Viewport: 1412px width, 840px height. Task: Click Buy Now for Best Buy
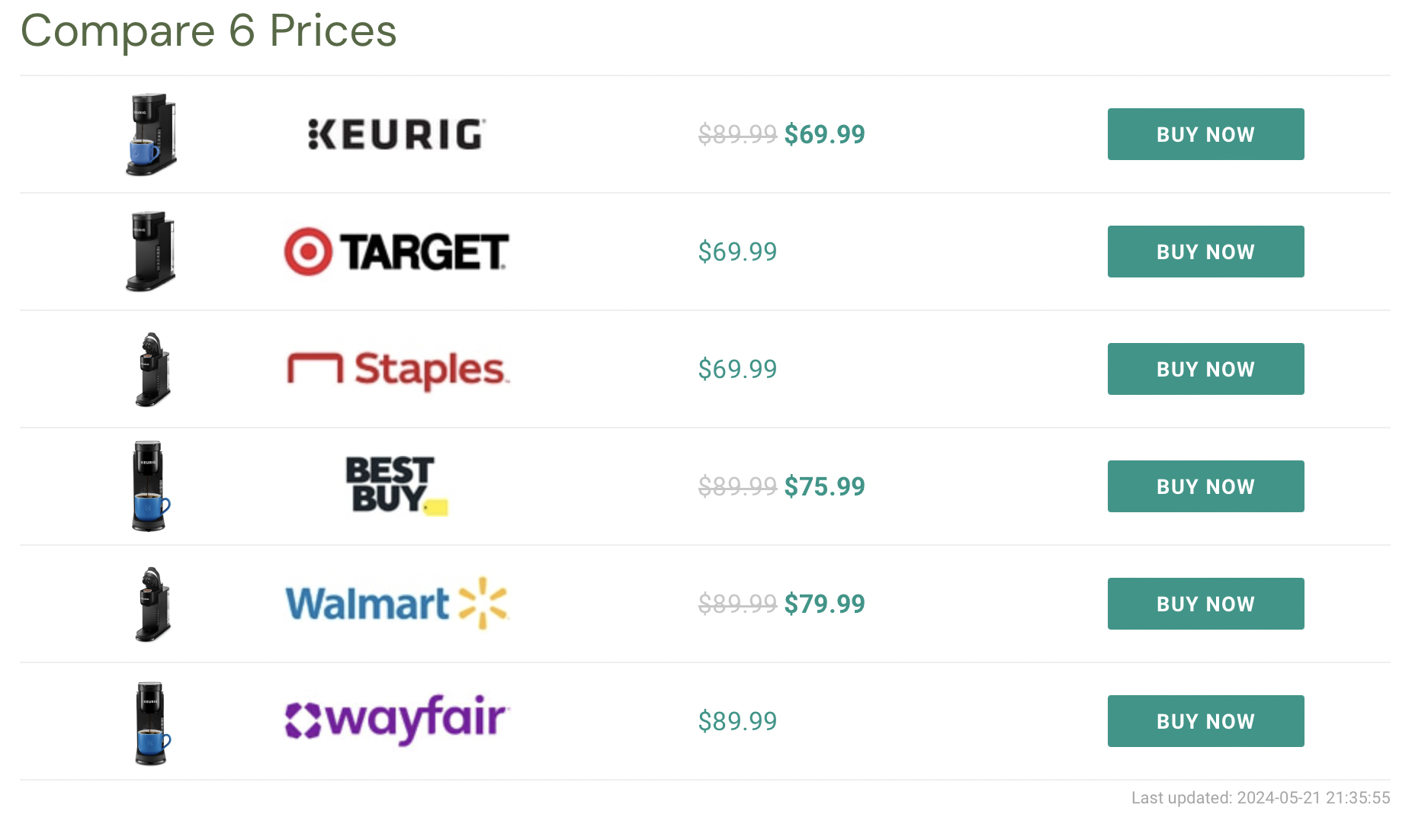[x=1205, y=486]
